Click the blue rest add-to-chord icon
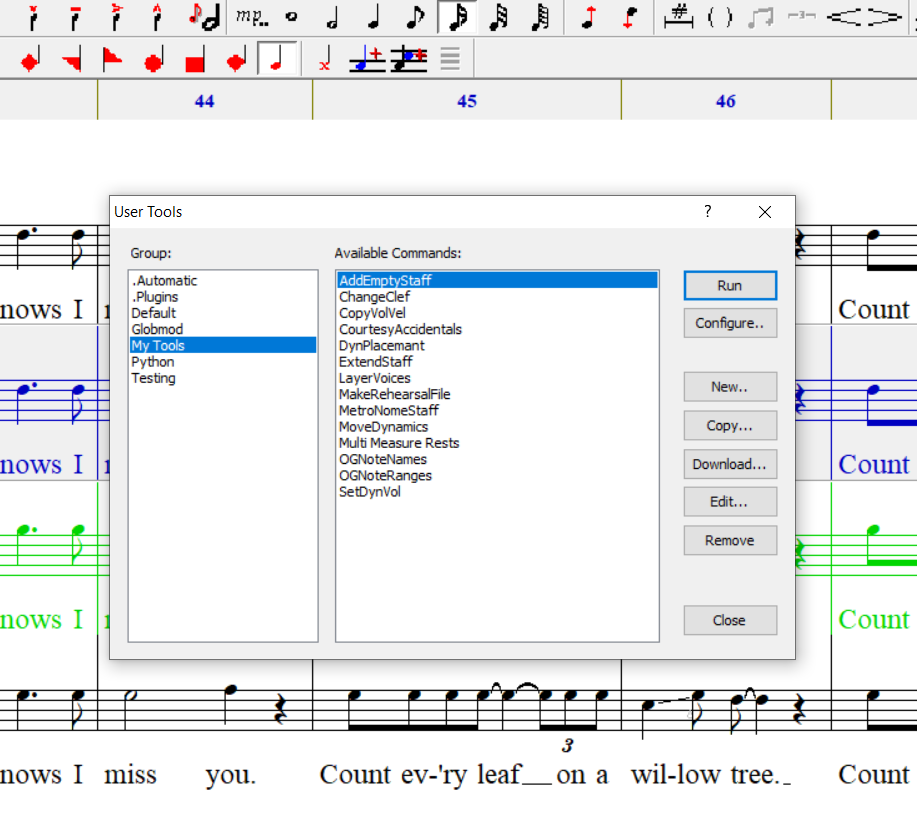The width and height of the screenshot is (917, 813). [409, 60]
